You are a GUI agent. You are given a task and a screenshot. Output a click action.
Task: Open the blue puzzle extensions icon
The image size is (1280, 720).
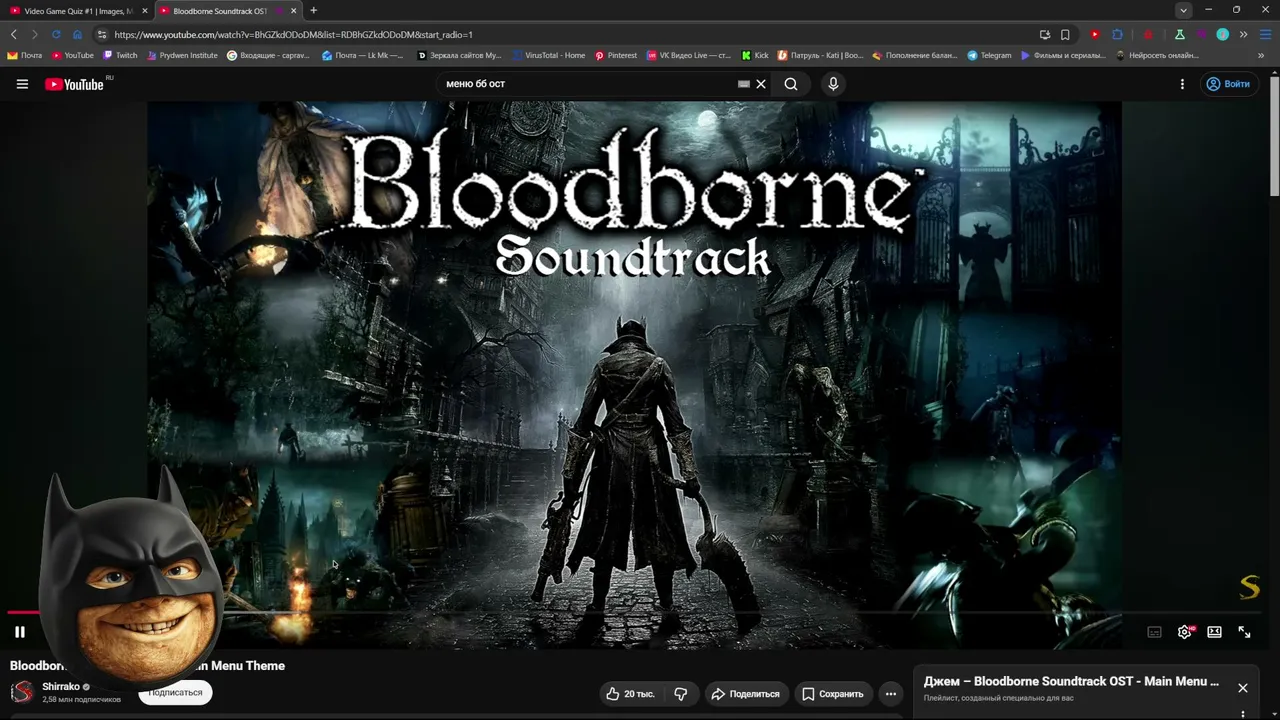1117,35
